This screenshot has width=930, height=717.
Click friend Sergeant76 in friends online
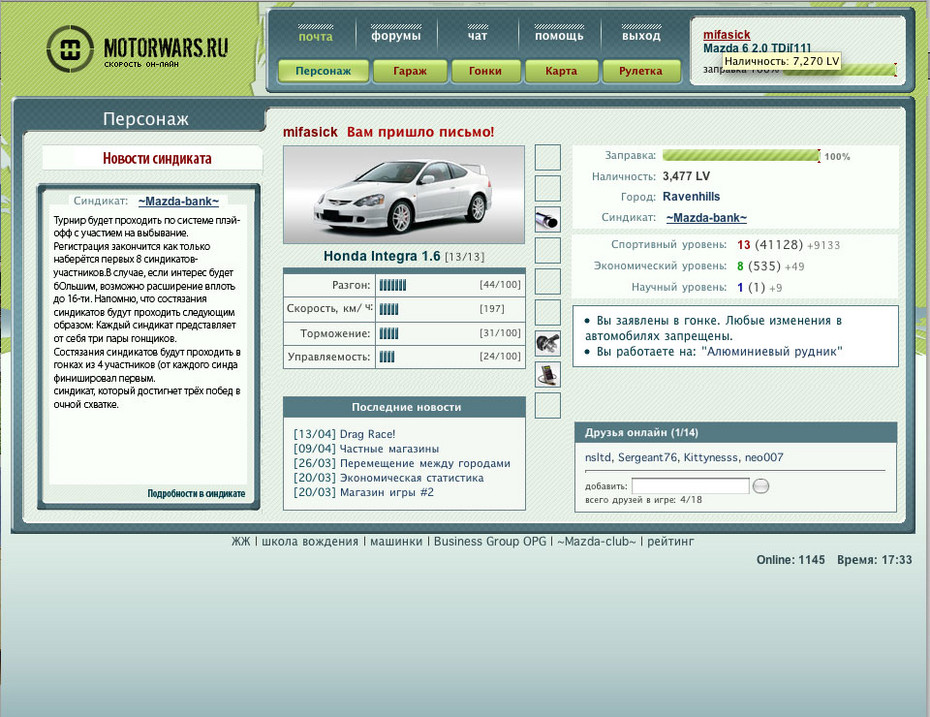648,457
